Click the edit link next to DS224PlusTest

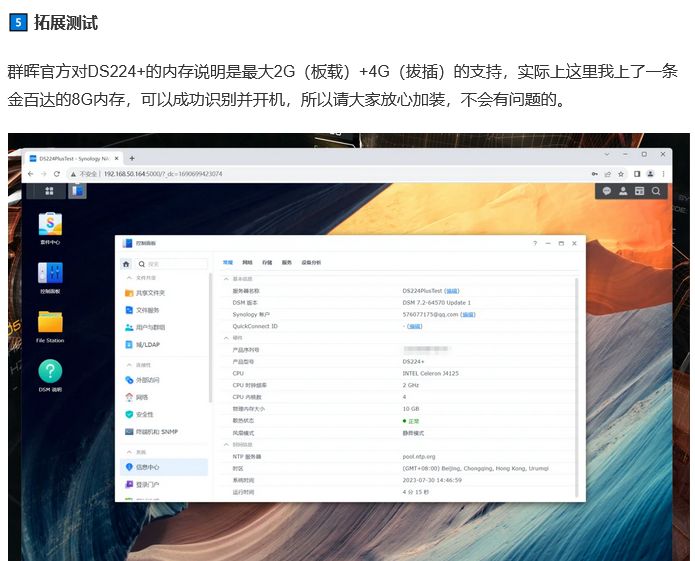452,291
